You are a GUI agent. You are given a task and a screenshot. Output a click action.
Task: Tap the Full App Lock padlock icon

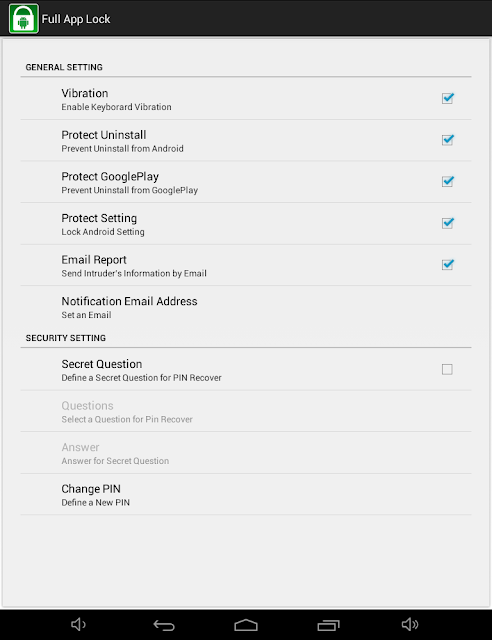[x=24, y=19]
